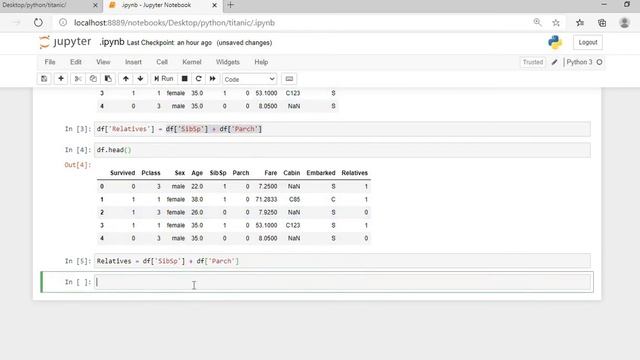Screen dimensions: 640x360
Task: Click the Jupyter logo
Action: (65, 42)
